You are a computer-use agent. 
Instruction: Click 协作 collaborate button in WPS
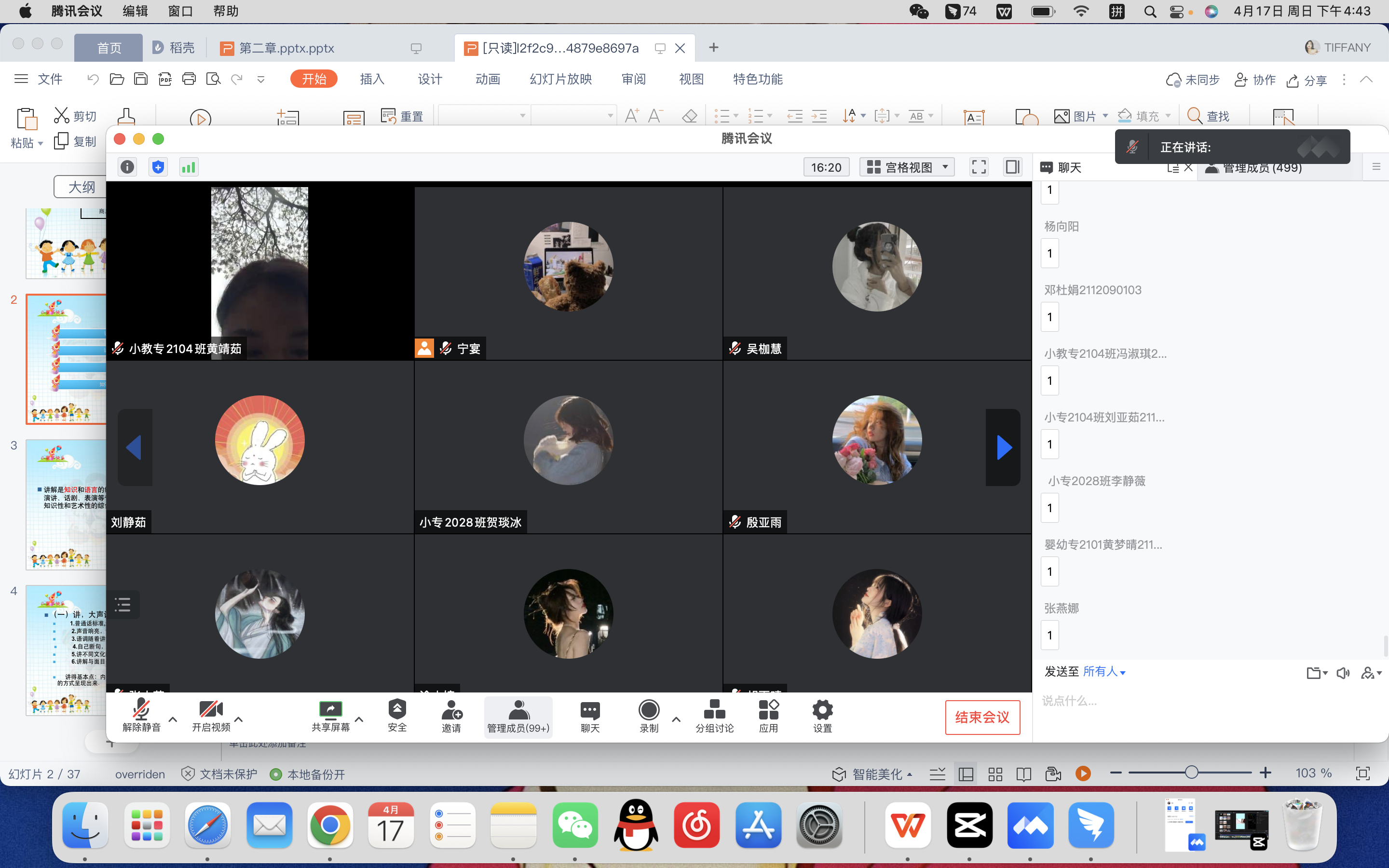(1255, 80)
